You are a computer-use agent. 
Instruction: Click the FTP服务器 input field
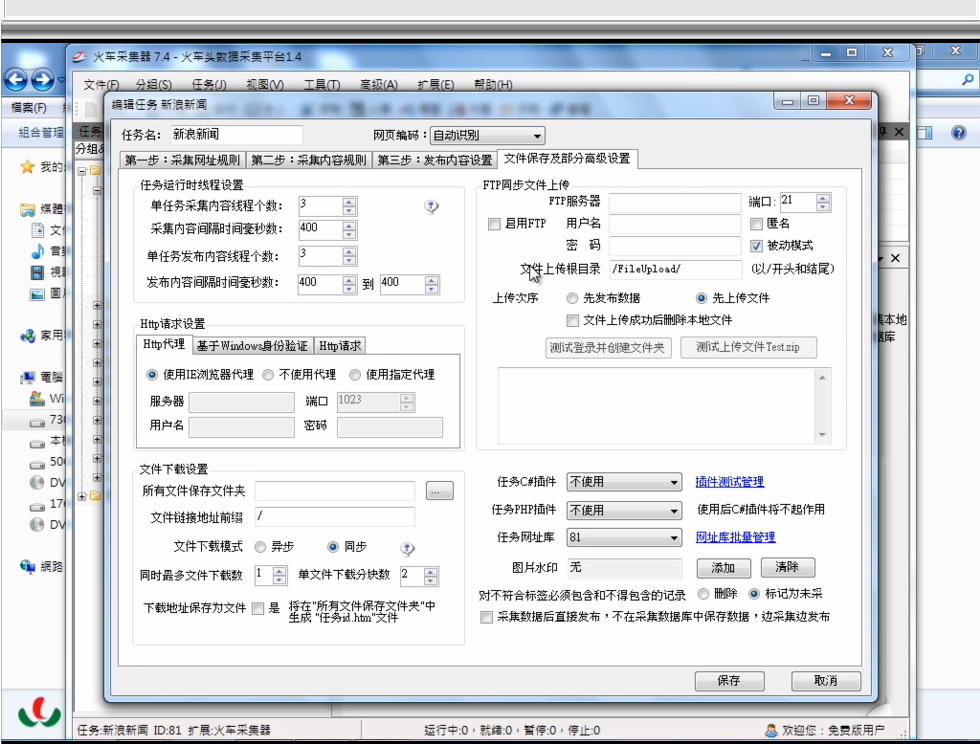click(675, 202)
